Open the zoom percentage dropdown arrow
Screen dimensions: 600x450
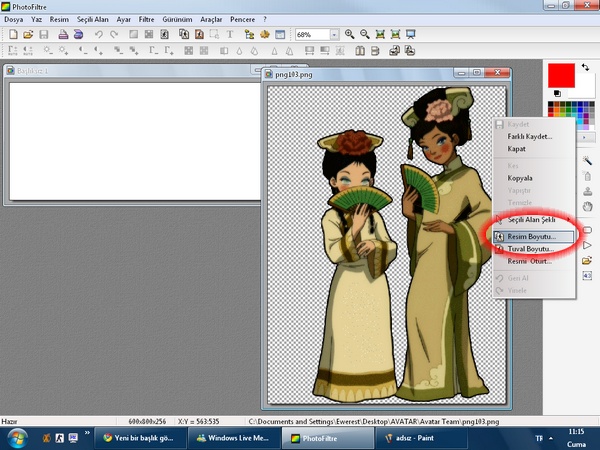click(334, 35)
